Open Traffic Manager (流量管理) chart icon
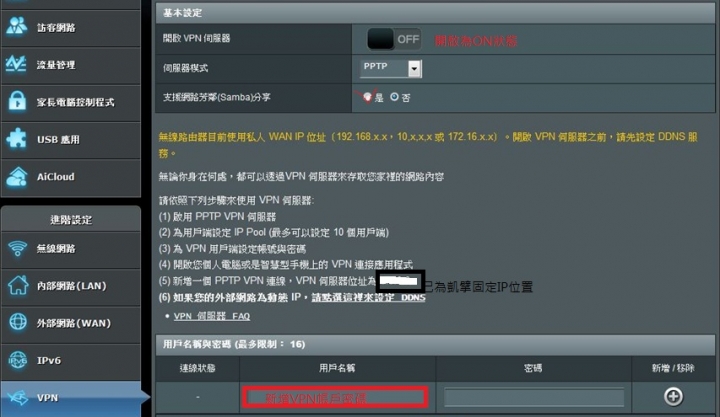Screen dimensions: 720x417 16,64
